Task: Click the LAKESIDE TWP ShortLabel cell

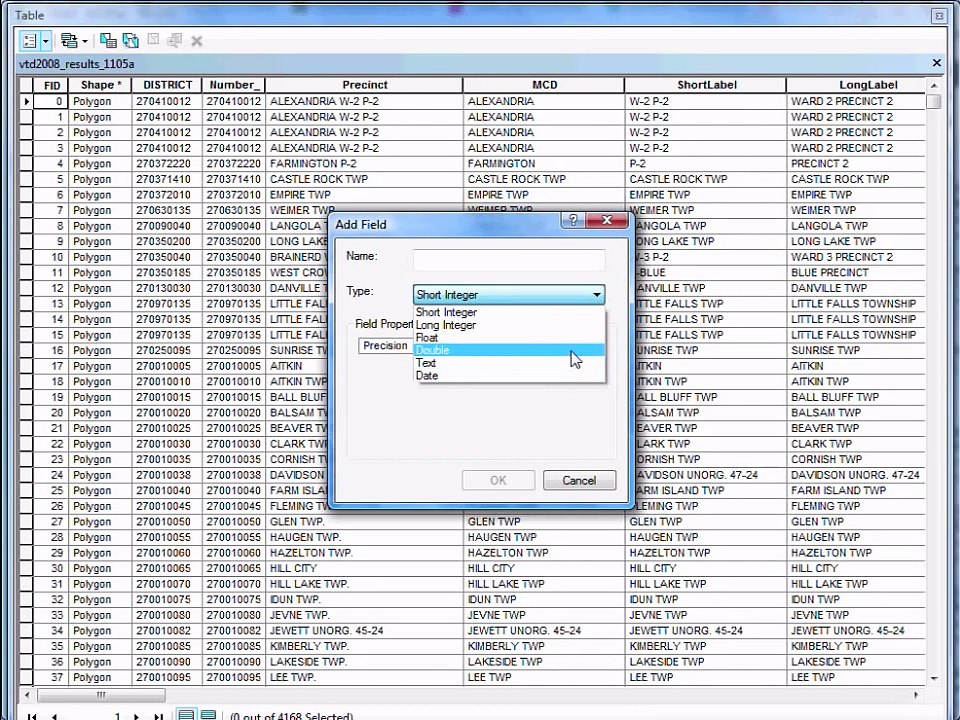Action: (x=705, y=662)
